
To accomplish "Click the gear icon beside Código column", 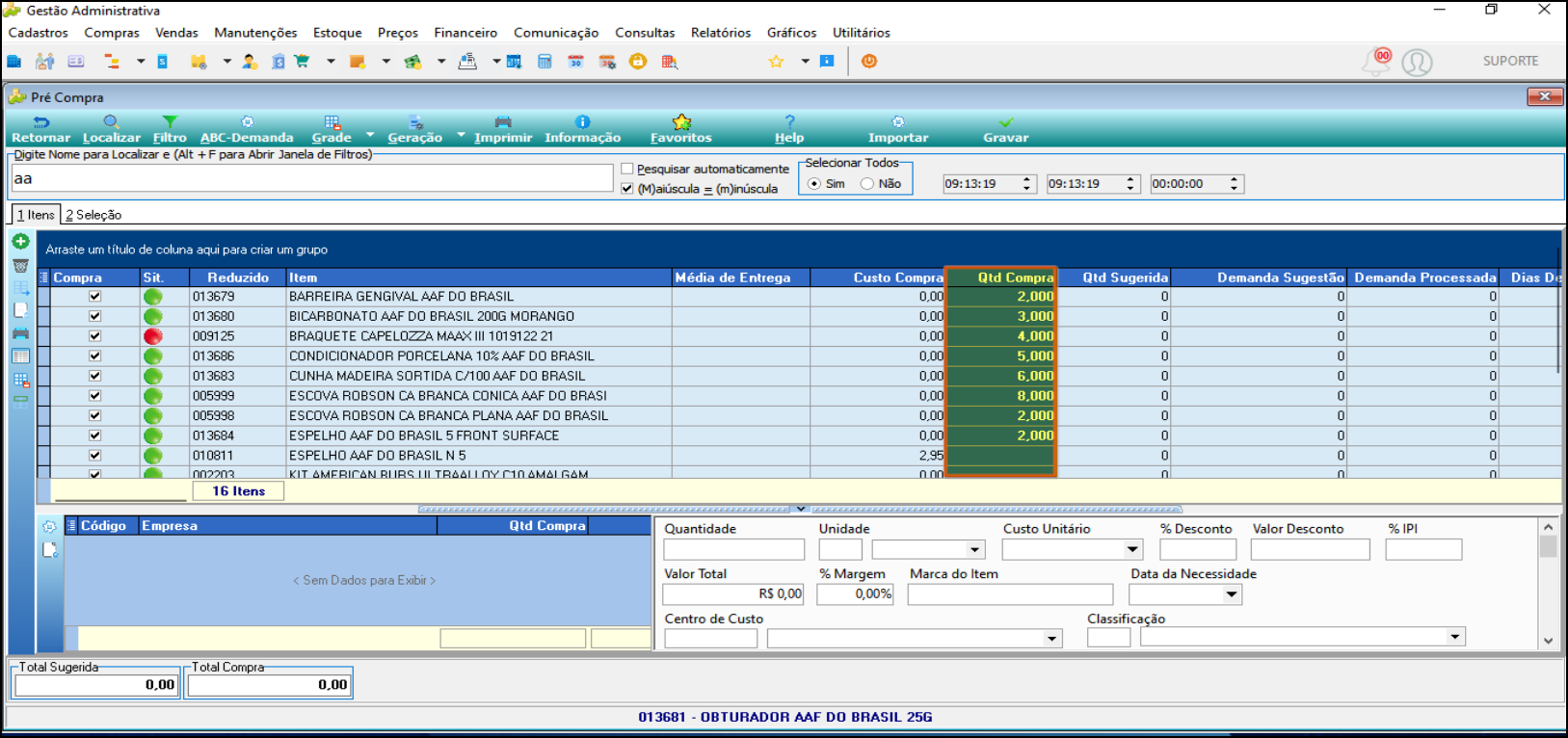I will (49, 526).
